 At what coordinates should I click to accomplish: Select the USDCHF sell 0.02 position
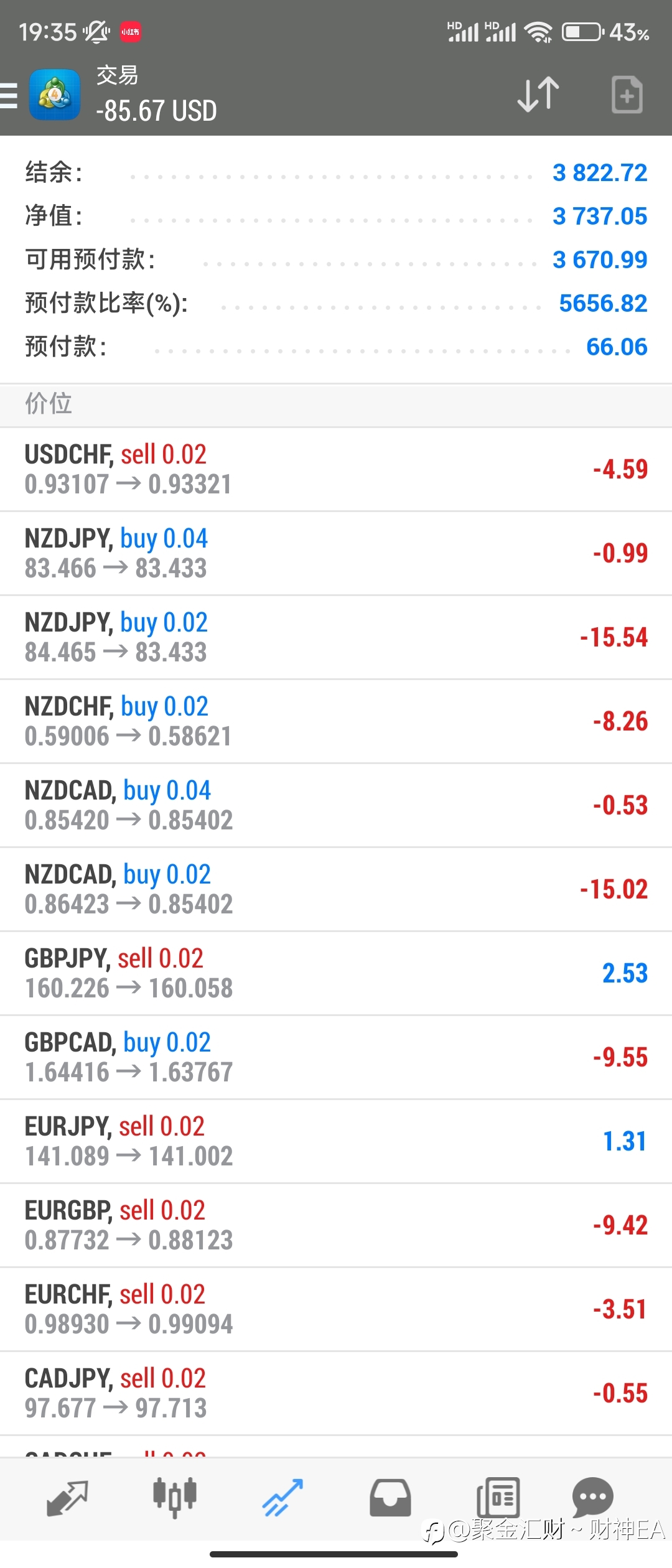pyautogui.click(x=336, y=469)
